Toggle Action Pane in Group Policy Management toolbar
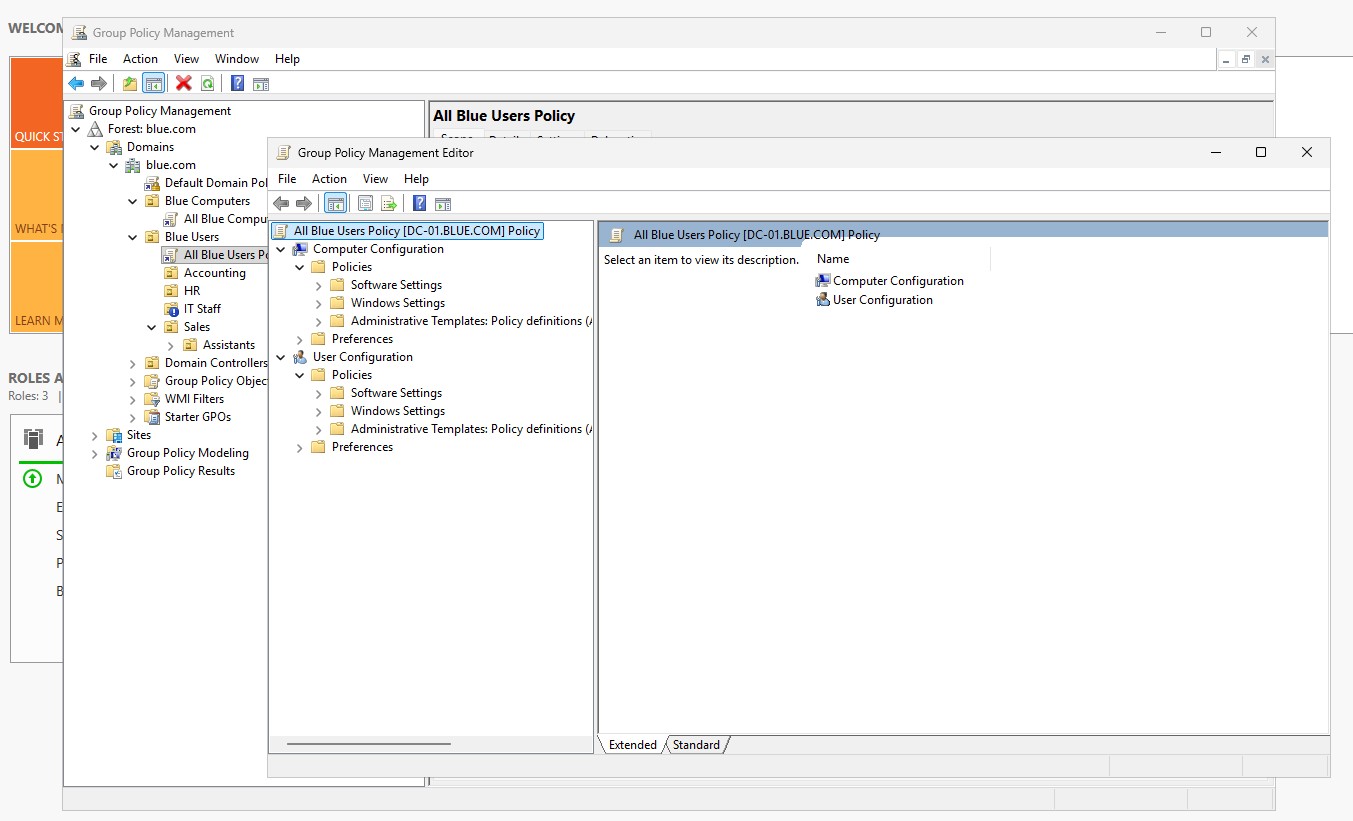Image resolution: width=1353 pixels, height=821 pixels. [261, 83]
